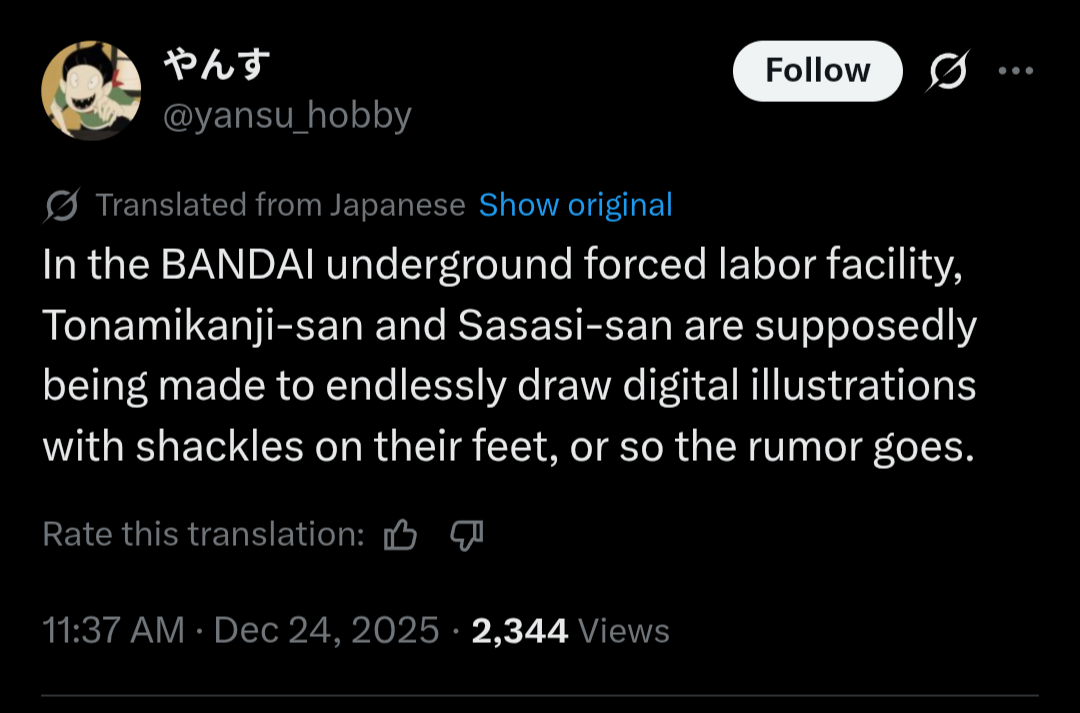
Task: Show original Japanese post text
Action: [575, 205]
